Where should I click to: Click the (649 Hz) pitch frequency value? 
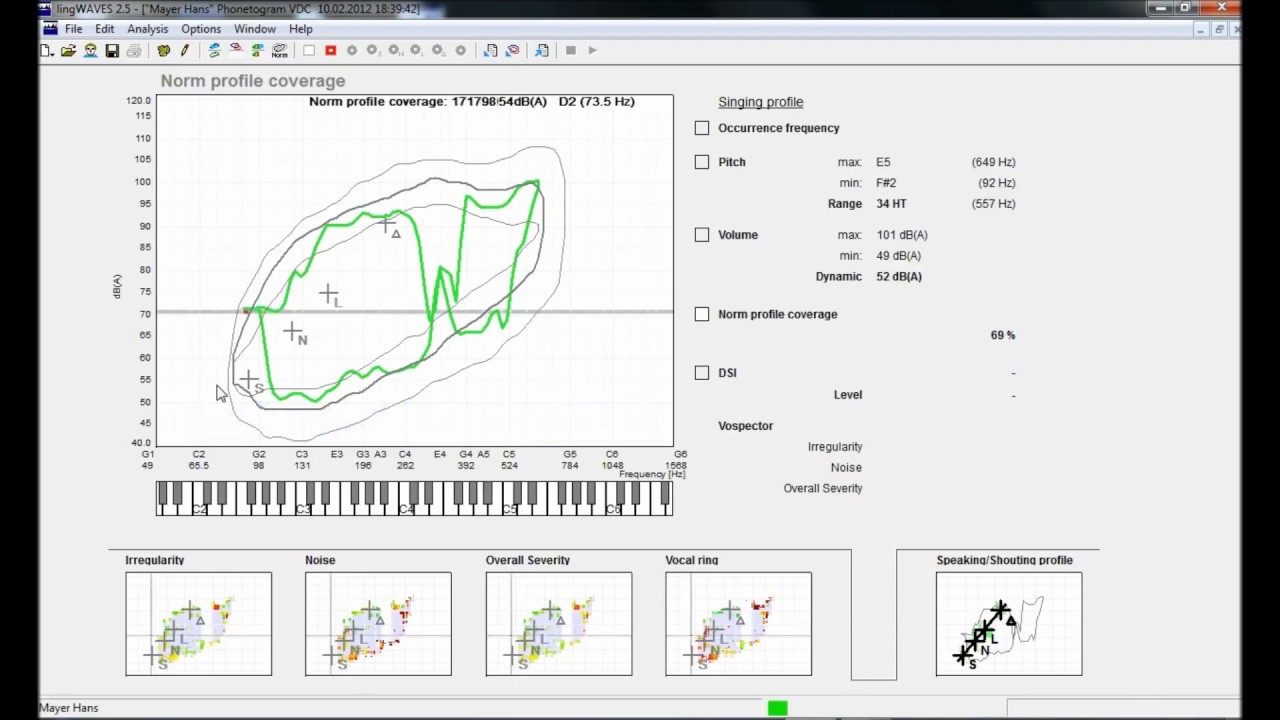[993, 162]
